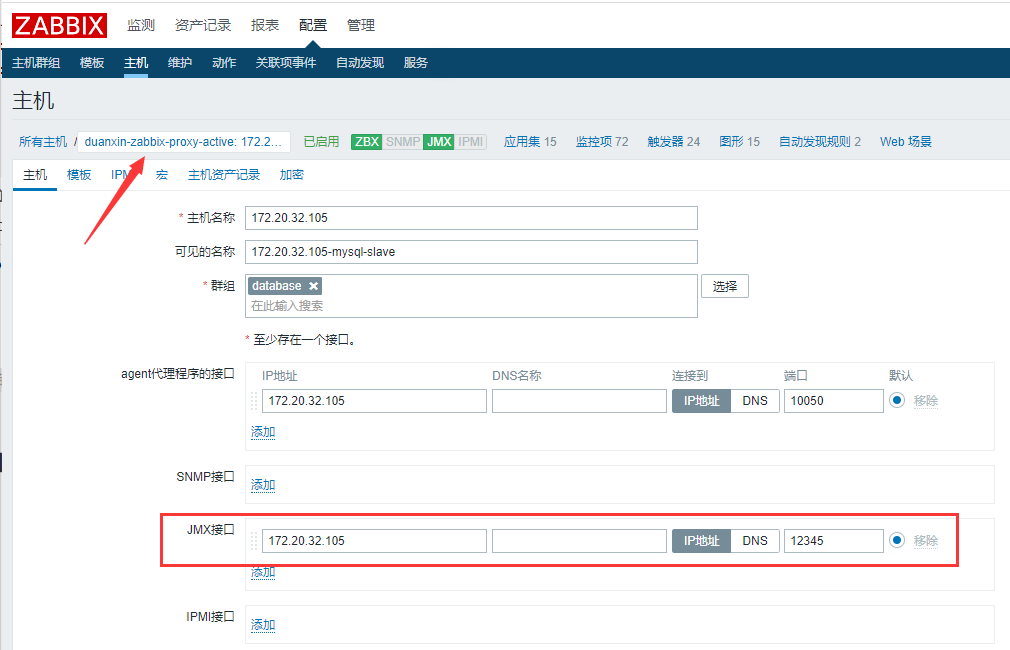Viewport: 1010px width, 650px height.
Task: Go to 维护 submenu
Action: [180, 62]
